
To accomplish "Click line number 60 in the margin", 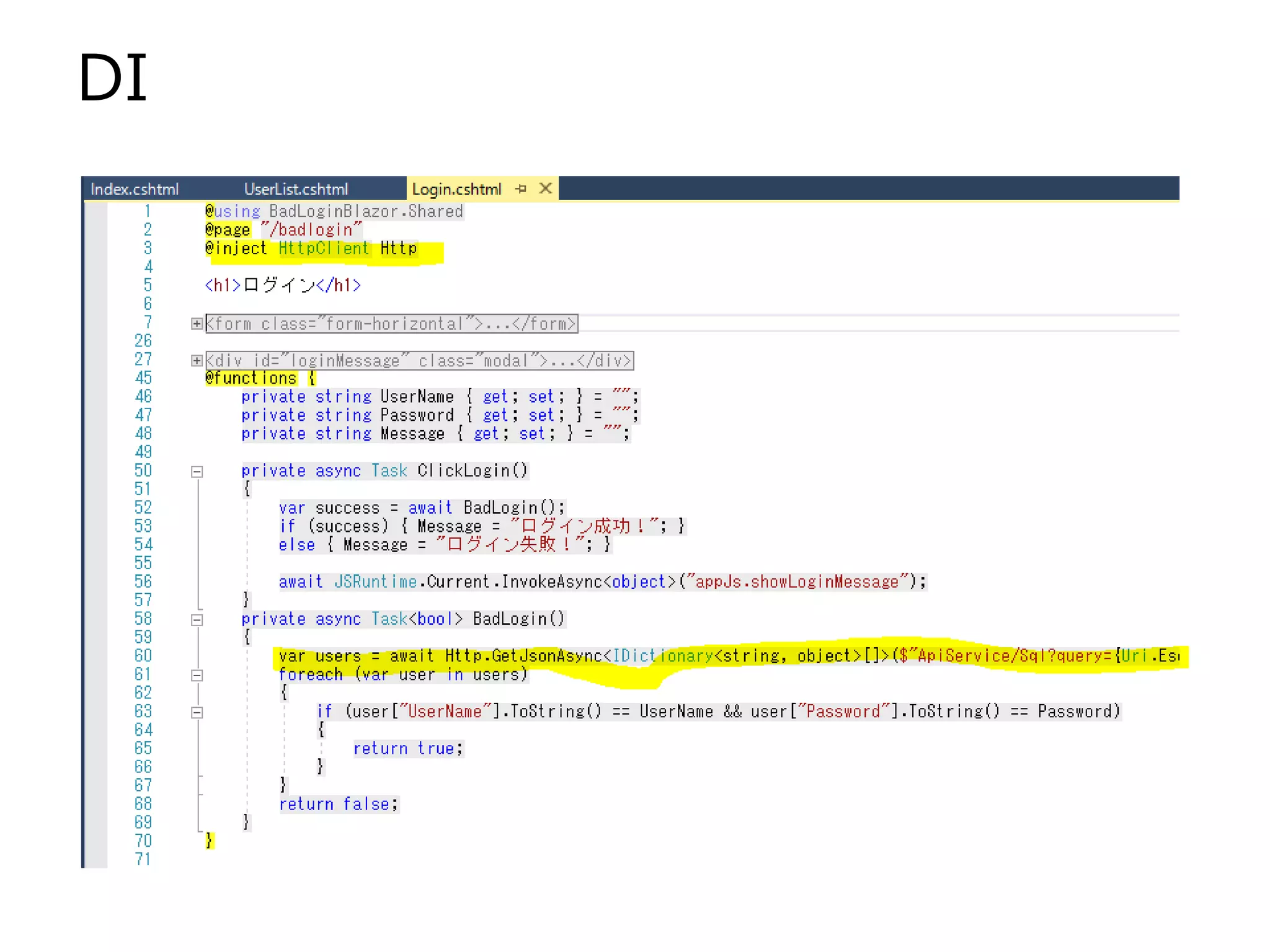I will [143, 656].
